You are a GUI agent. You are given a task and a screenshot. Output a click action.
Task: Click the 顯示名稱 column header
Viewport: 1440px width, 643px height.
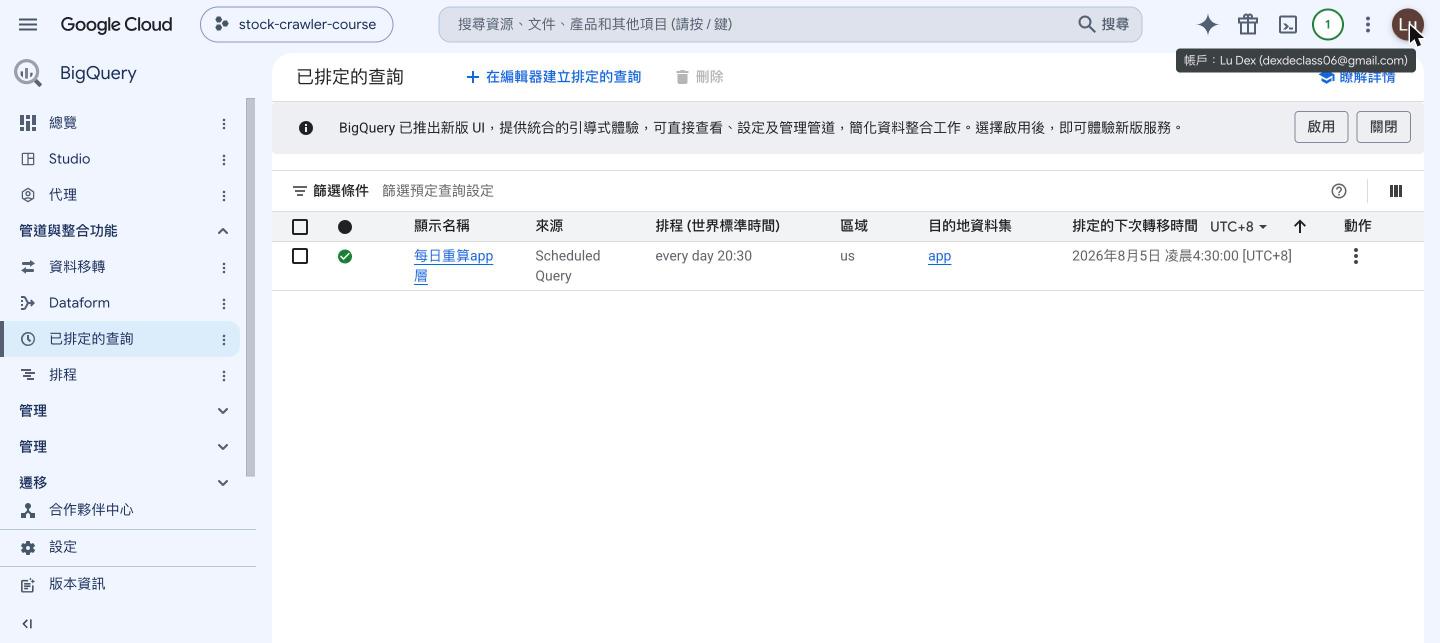(x=442, y=226)
